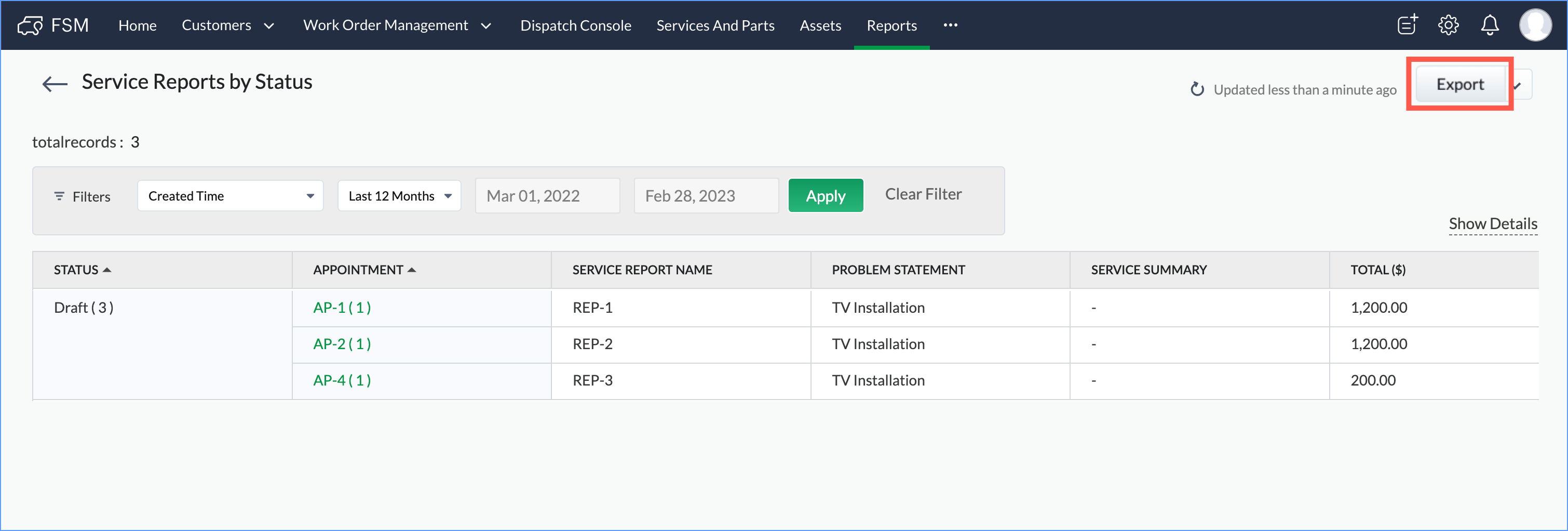Go to the Dispatch Console tab

pyautogui.click(x=575, y=25)
